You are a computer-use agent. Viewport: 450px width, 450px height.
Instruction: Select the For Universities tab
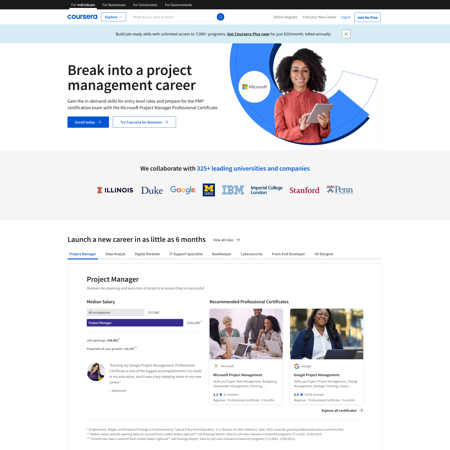pos(145,5)
